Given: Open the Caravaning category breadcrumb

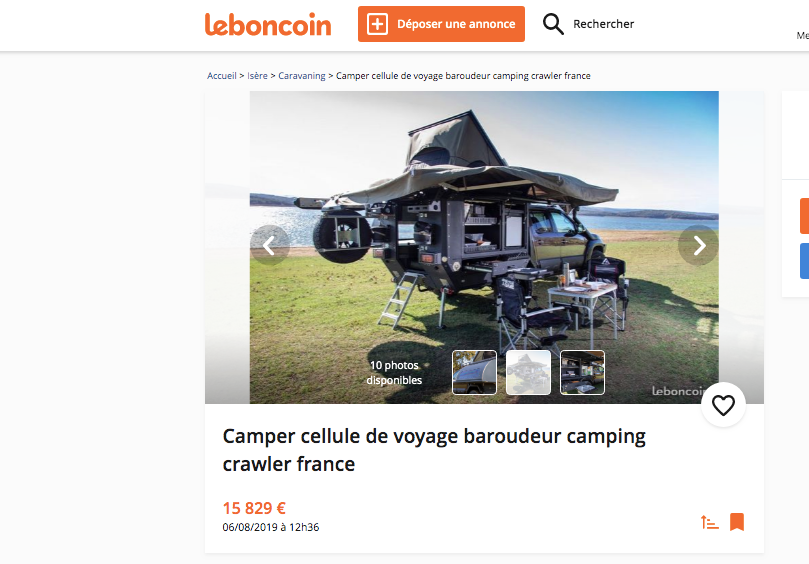Looking at the screenshot, I should (302, 76).
